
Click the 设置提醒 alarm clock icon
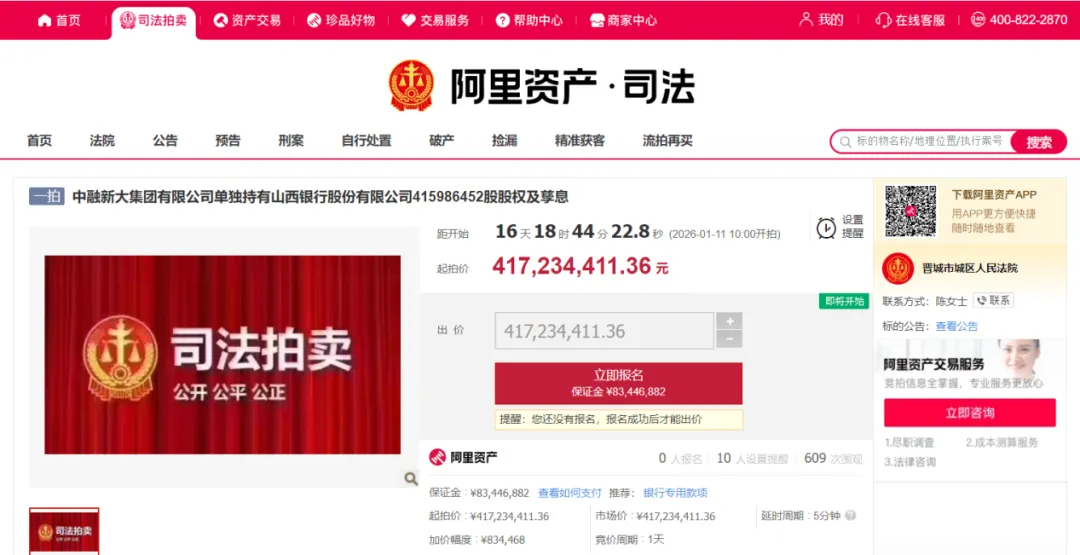click(x=826, y=228)
